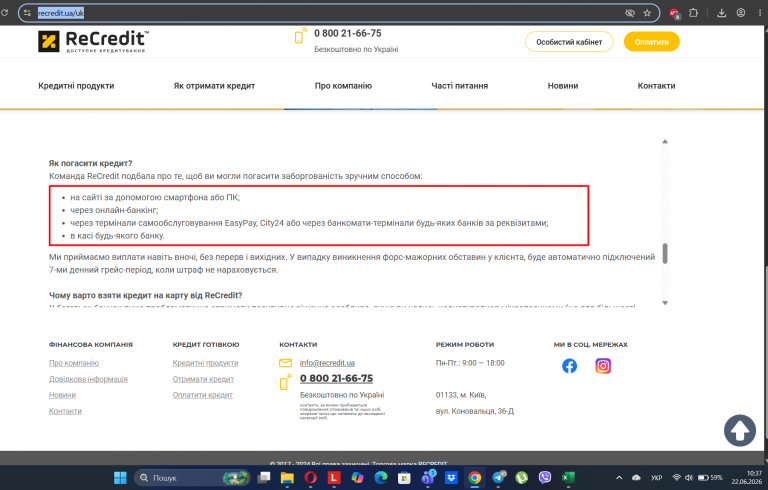Image resolution: width=768 pixels, height=490 pixels.
Task: Open Microsoft Teams from taskbar
Action: pos(428,477)
